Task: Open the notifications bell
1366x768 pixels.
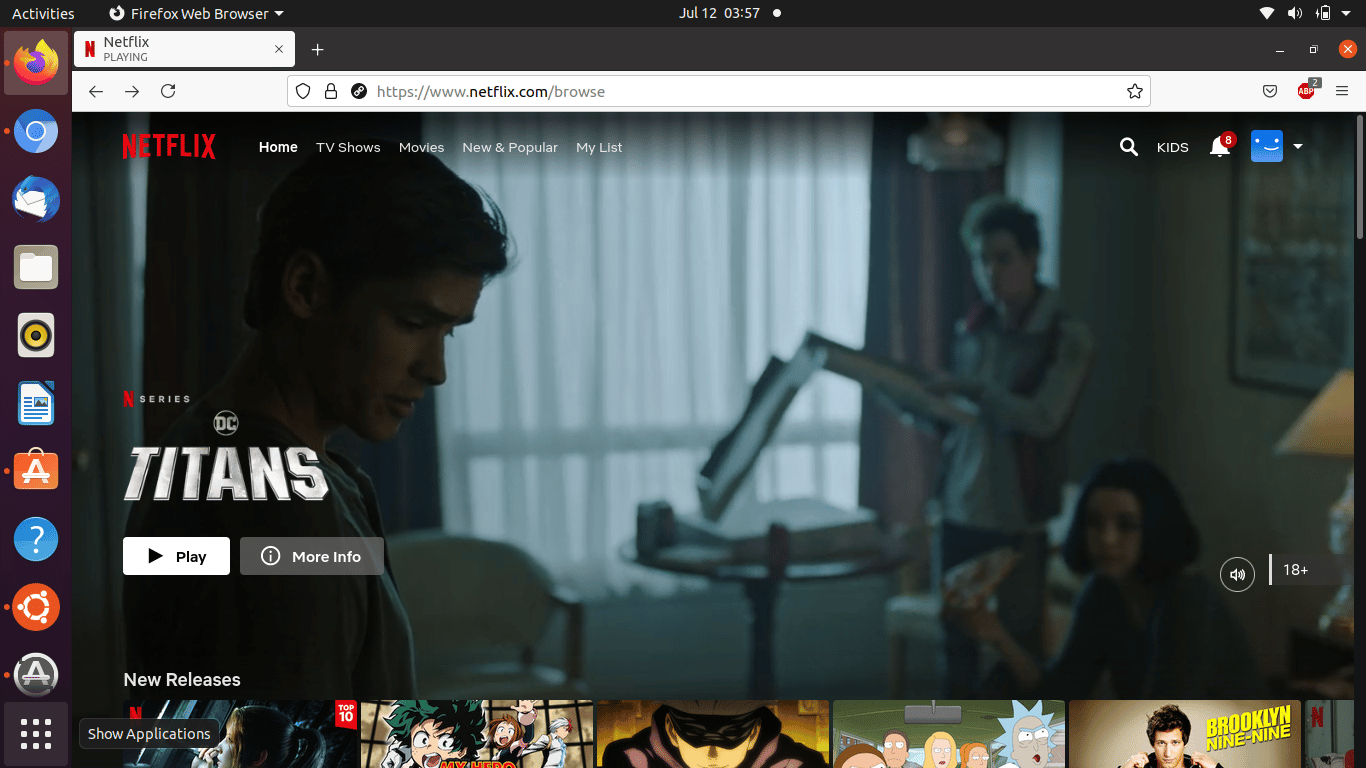Action: tap(1220, 147)
